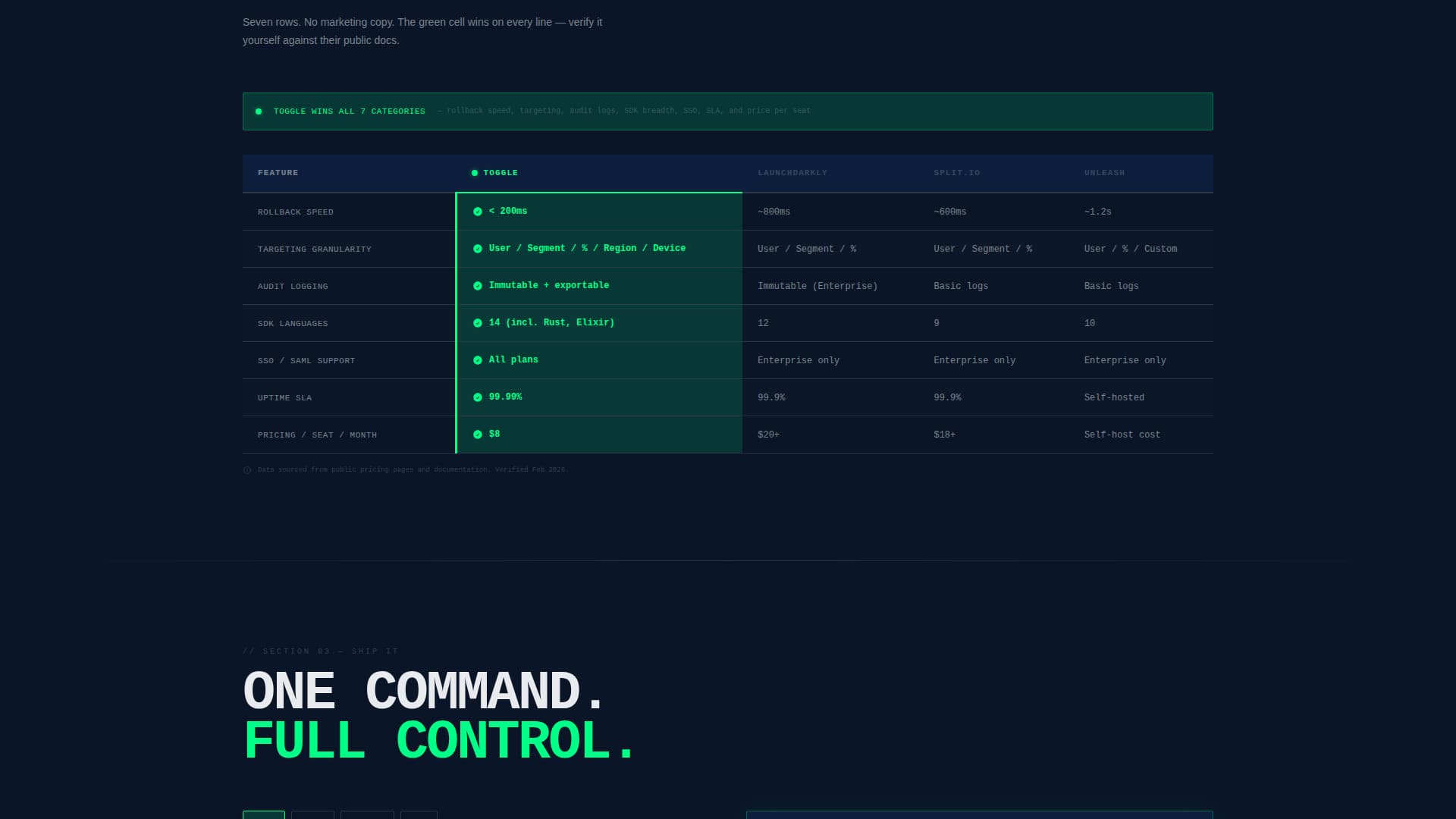Screen dimensions: 1456x819
Task: Select the TARGETING GRANULARITY row label
Action: (x=314, y=249)
